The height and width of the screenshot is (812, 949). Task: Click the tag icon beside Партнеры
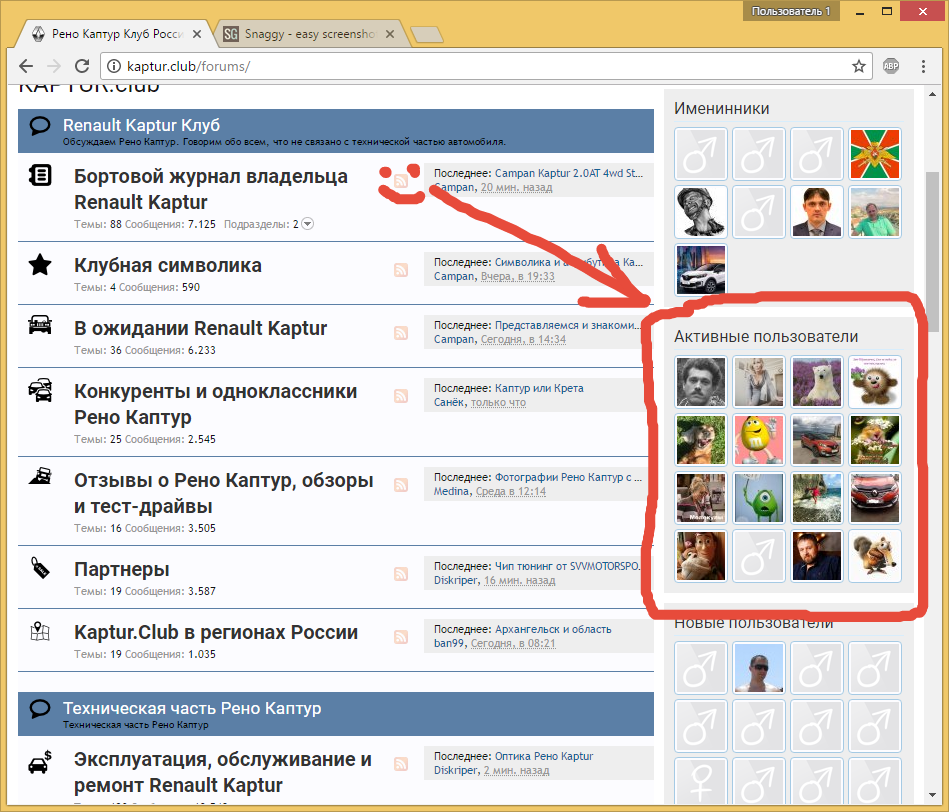40,568
